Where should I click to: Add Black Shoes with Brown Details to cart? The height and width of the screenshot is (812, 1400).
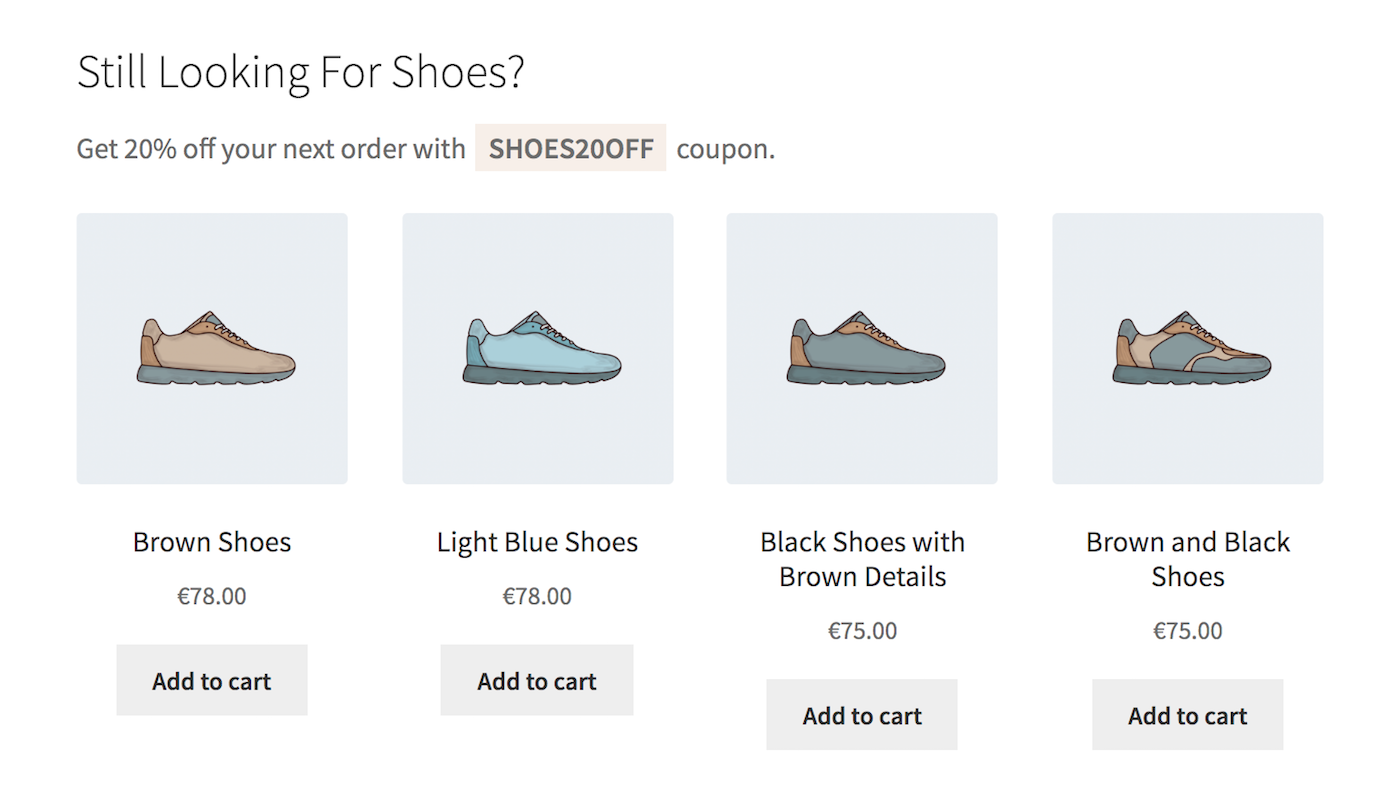862,716
